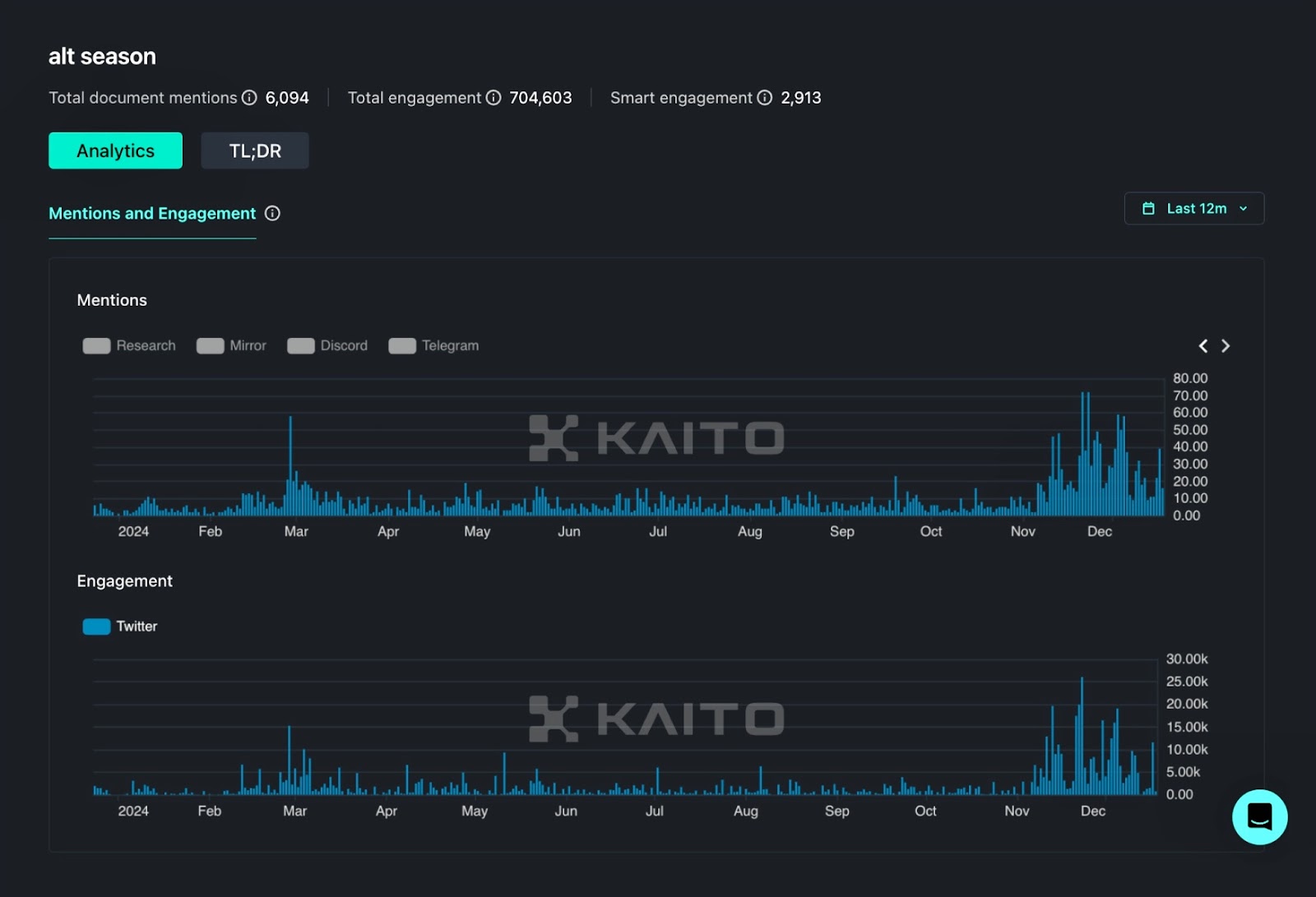Open the chat support widget

1259,816
